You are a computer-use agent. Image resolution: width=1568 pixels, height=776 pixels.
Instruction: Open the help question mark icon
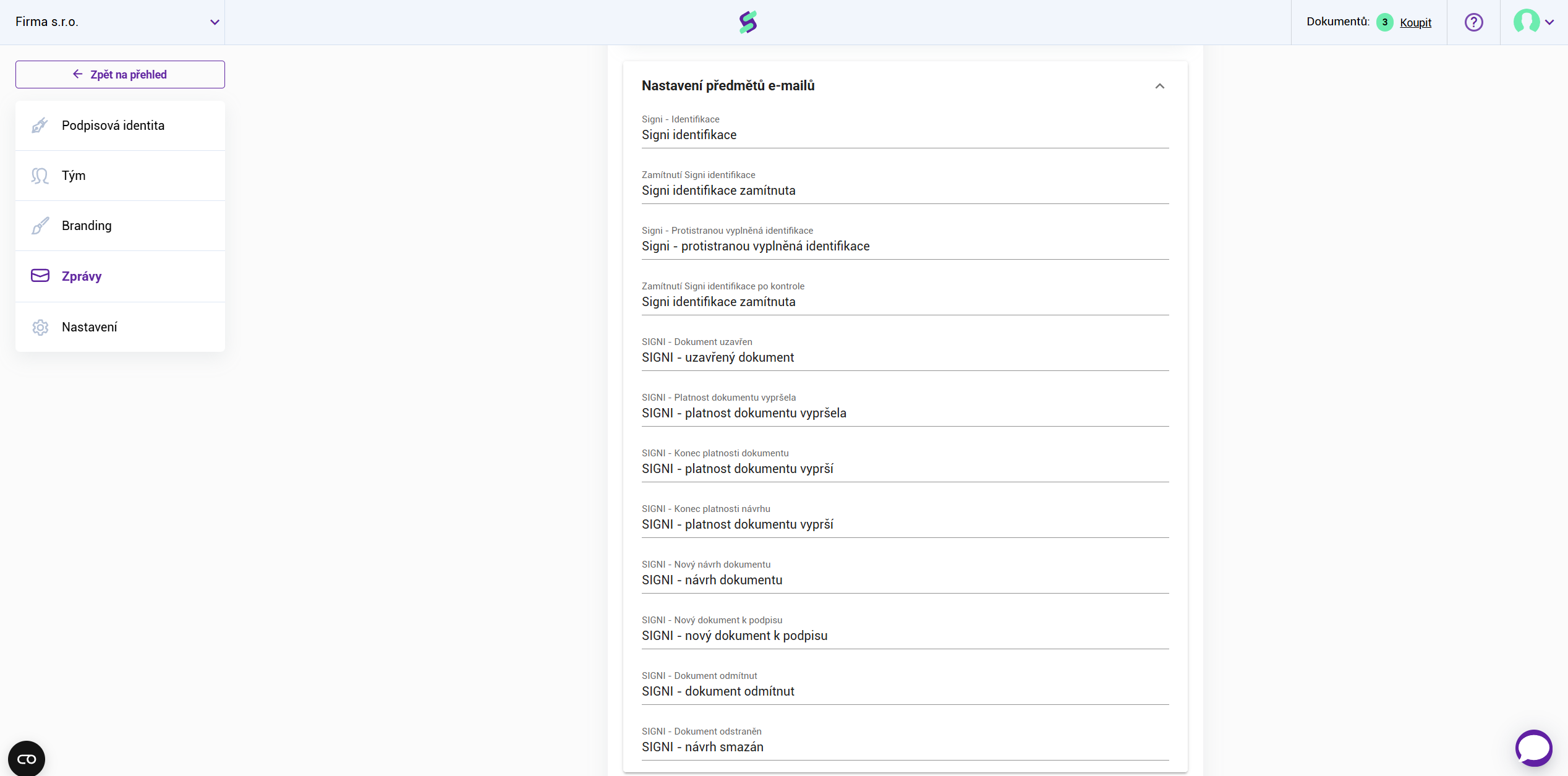[1473, 22]
